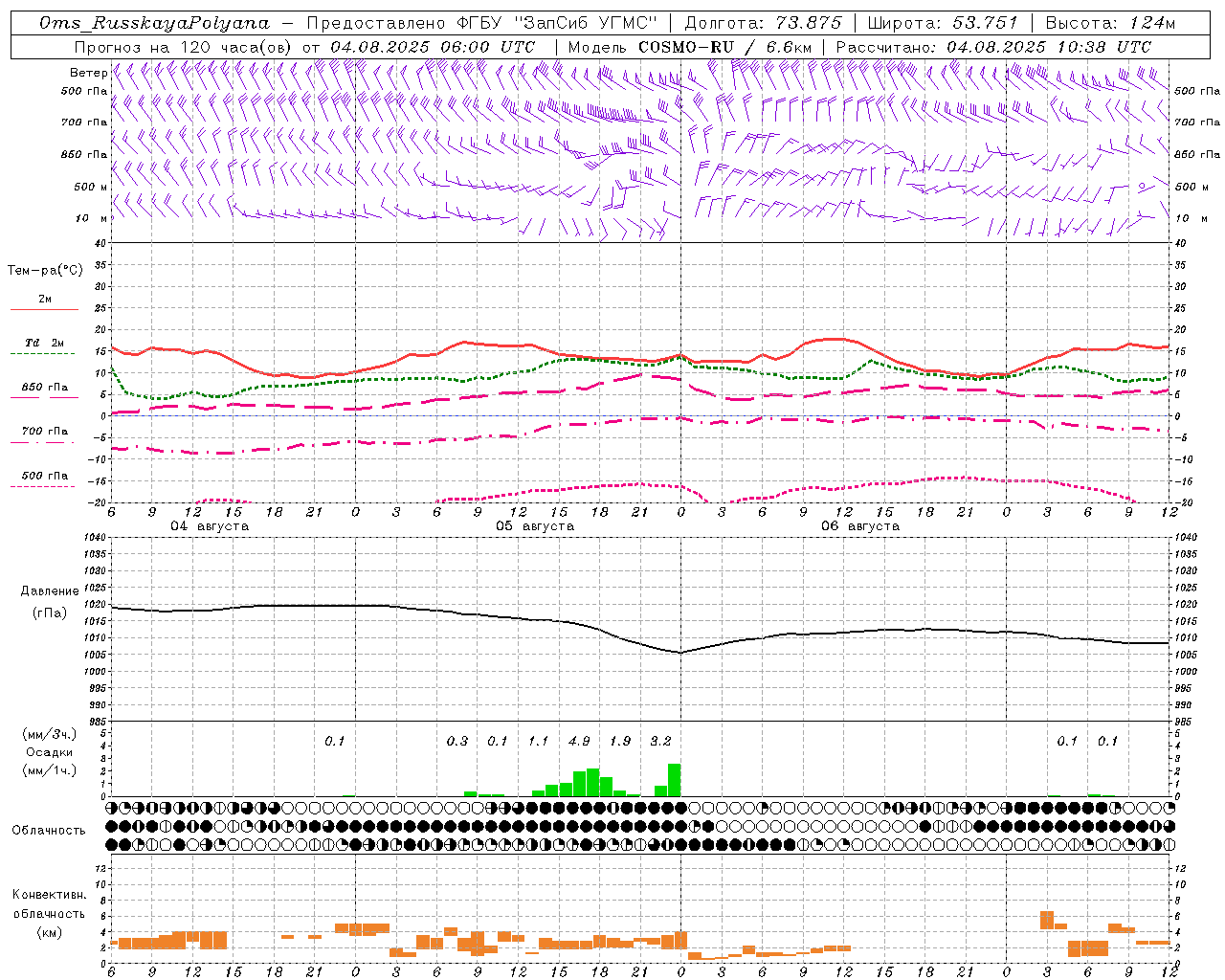
Task: Click the 10 м wind level label on left axis
Action: point(92,218)
